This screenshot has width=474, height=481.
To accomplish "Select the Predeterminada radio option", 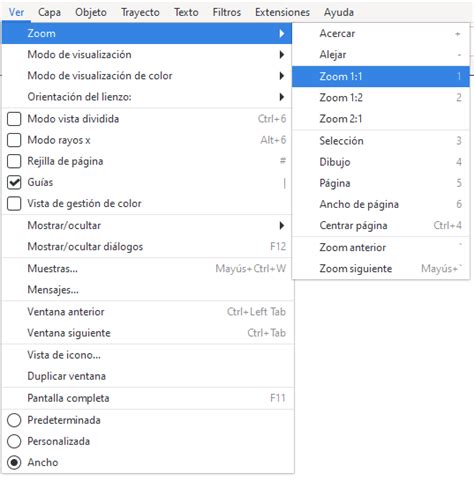I will coord(14,420).
